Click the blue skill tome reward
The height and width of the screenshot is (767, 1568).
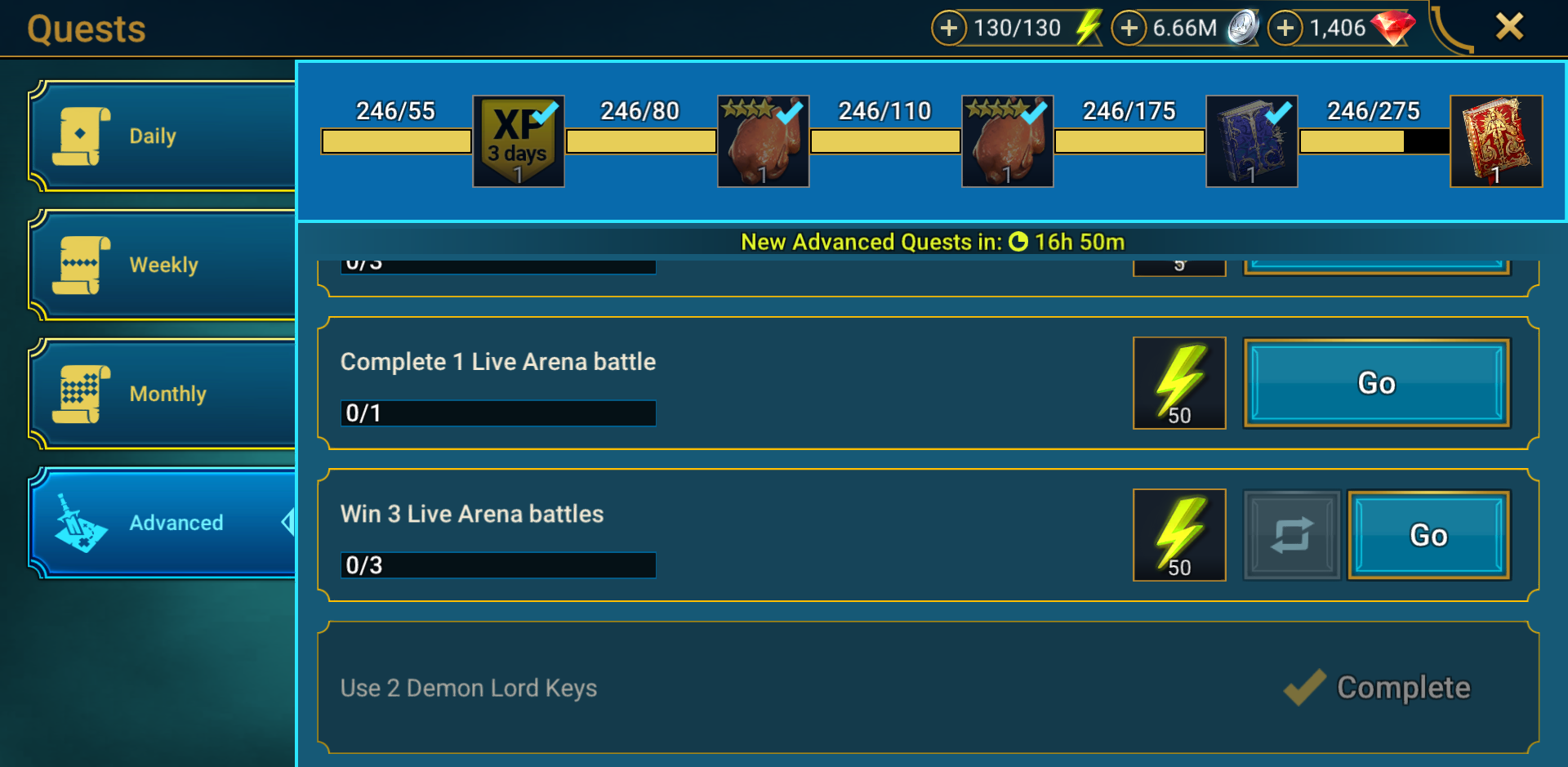(1252, 141)
